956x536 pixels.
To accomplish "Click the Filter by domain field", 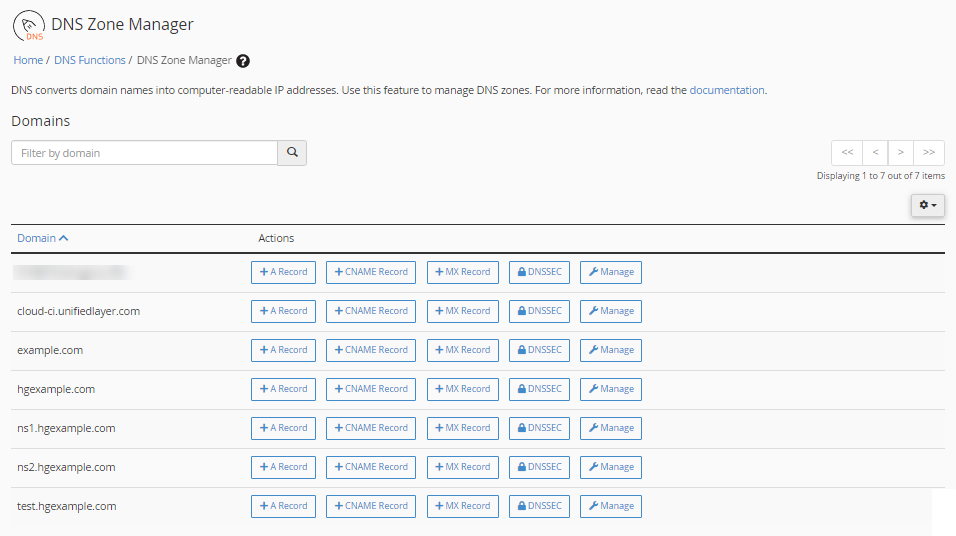I will pyautogui.click(x=144, y=153).
